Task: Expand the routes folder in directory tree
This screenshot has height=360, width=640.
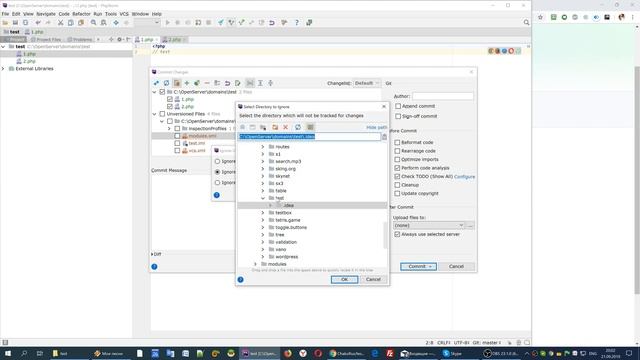Action: point(263,147)
